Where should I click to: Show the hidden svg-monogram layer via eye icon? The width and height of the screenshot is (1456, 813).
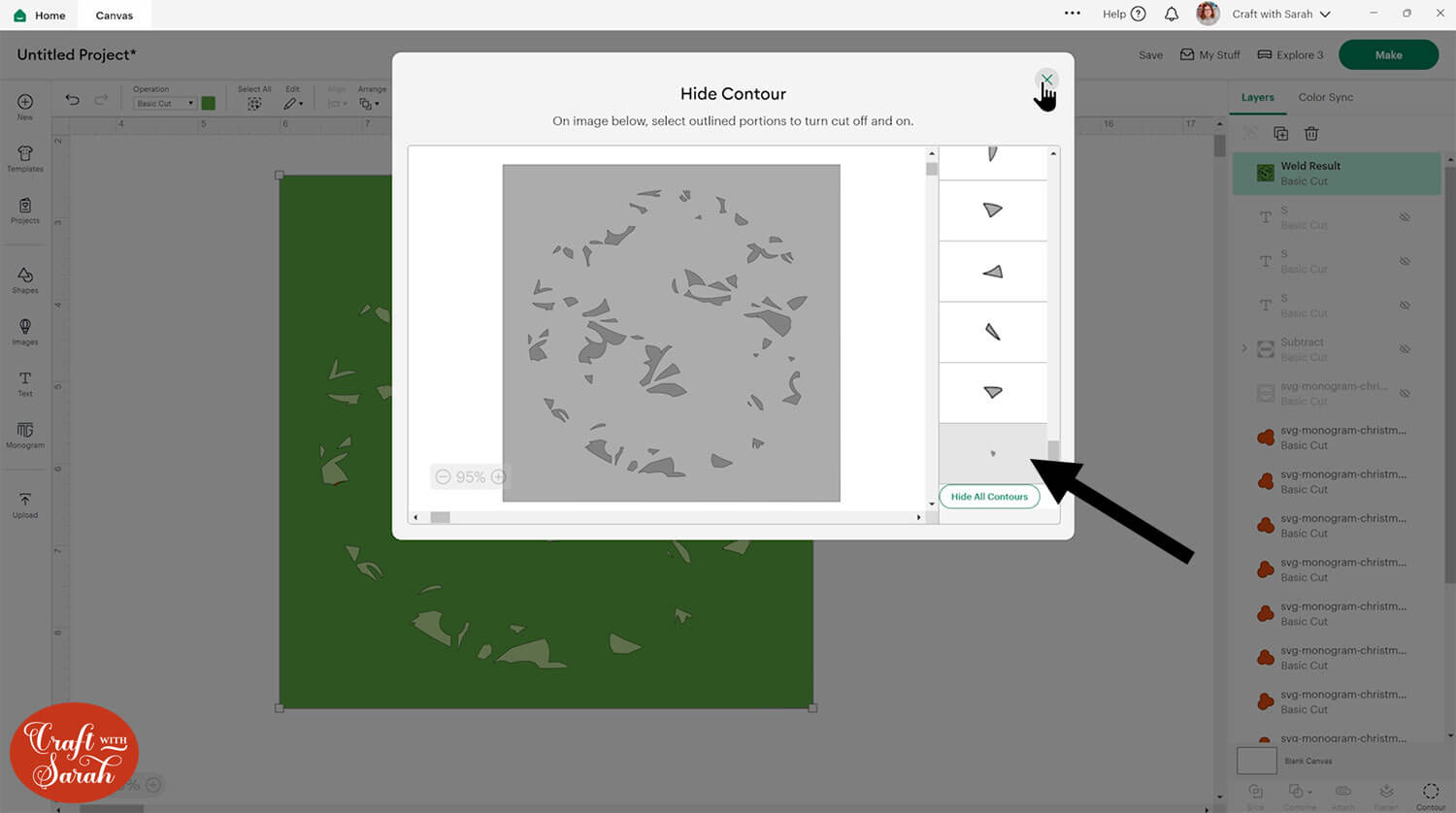tap(1405, 393)
